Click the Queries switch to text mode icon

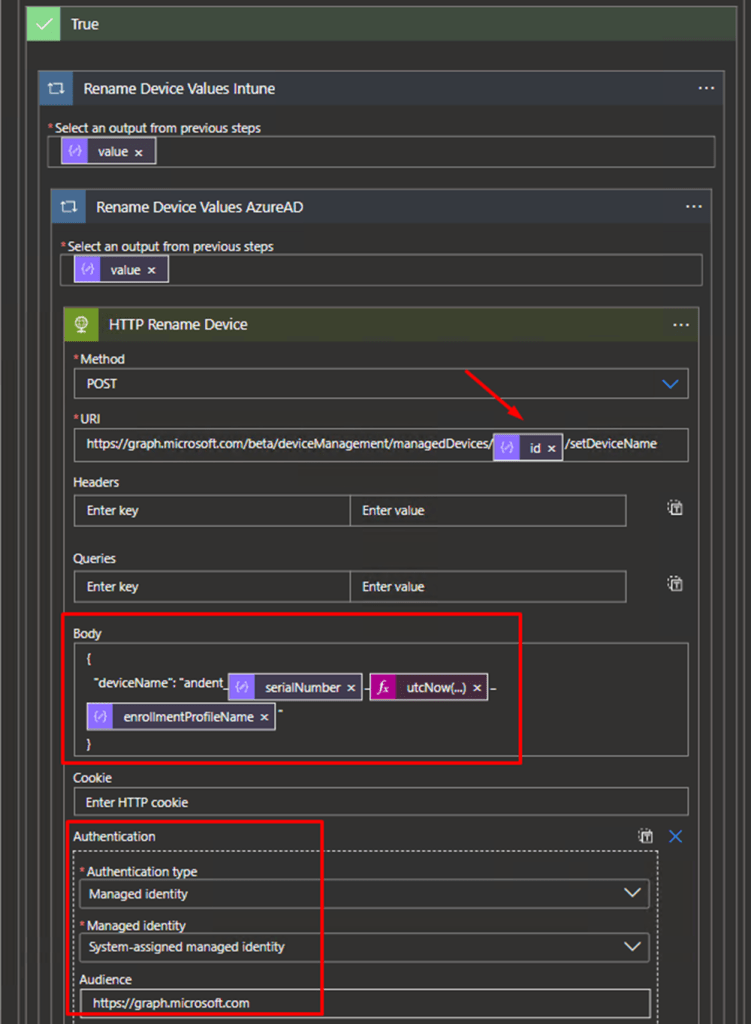pos(675,584)
